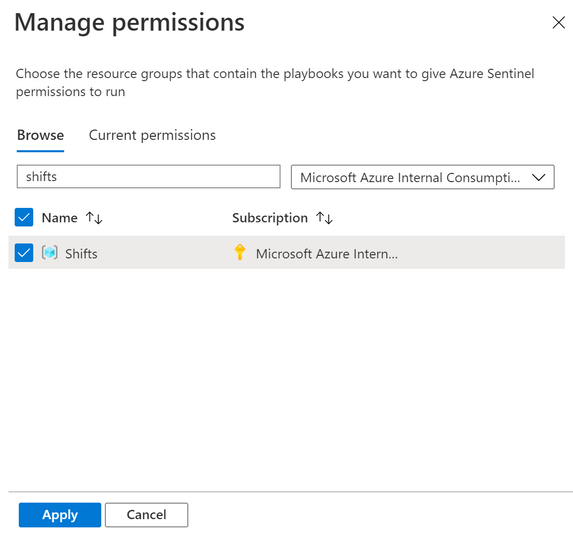573x535 pixels.
Task: Click the Name column header
Action: [60, 218]
